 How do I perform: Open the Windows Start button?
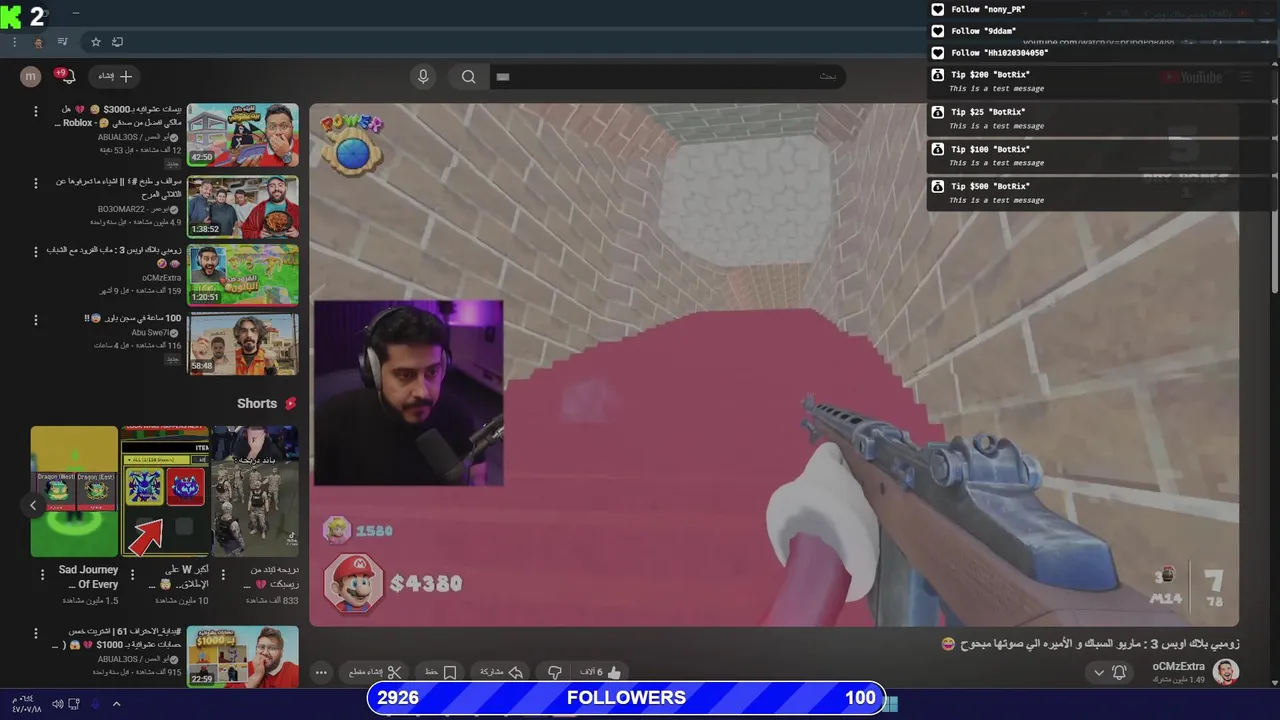click(889, 704)
